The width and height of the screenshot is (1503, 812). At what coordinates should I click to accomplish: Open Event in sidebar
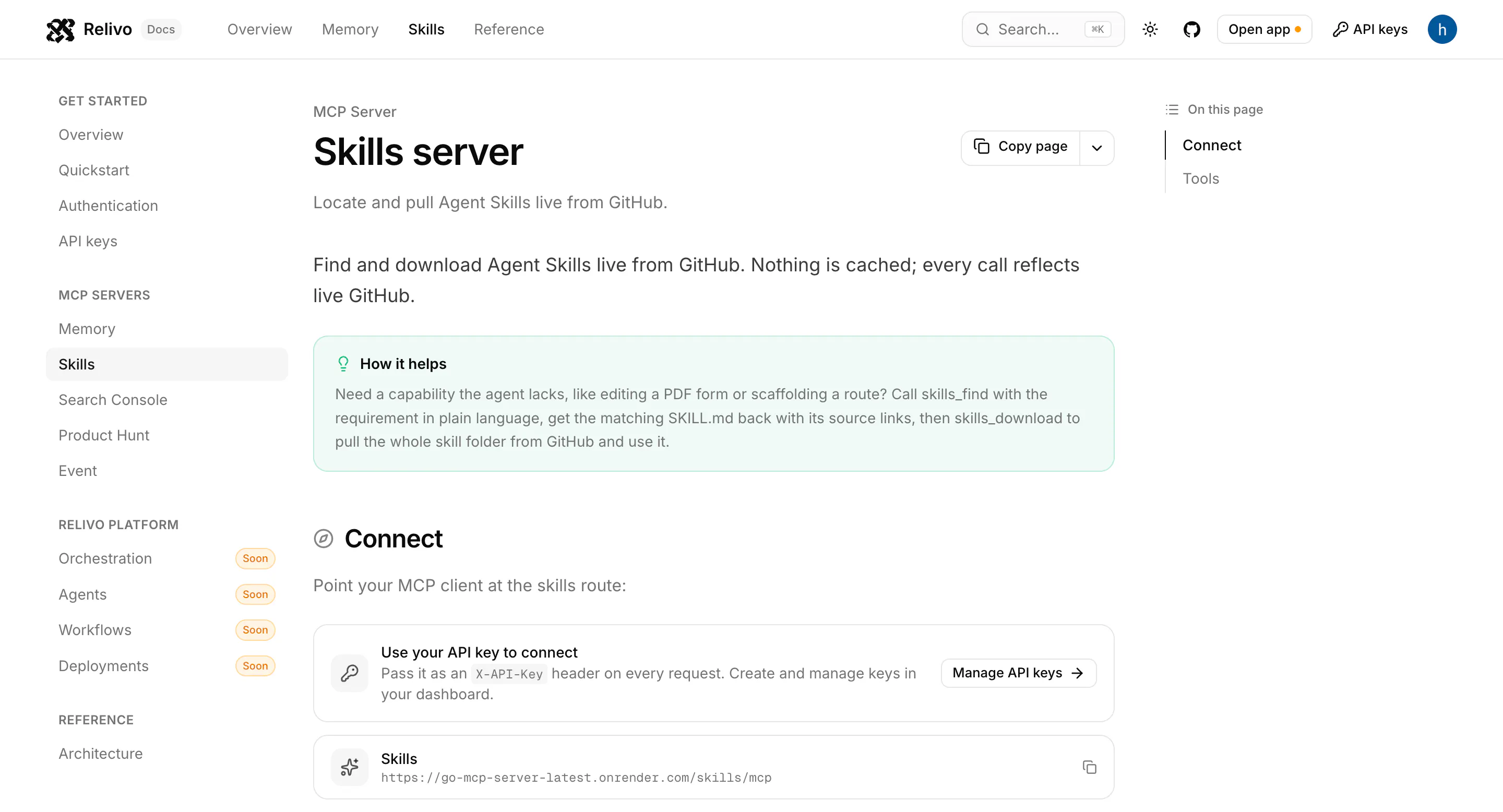166,471
